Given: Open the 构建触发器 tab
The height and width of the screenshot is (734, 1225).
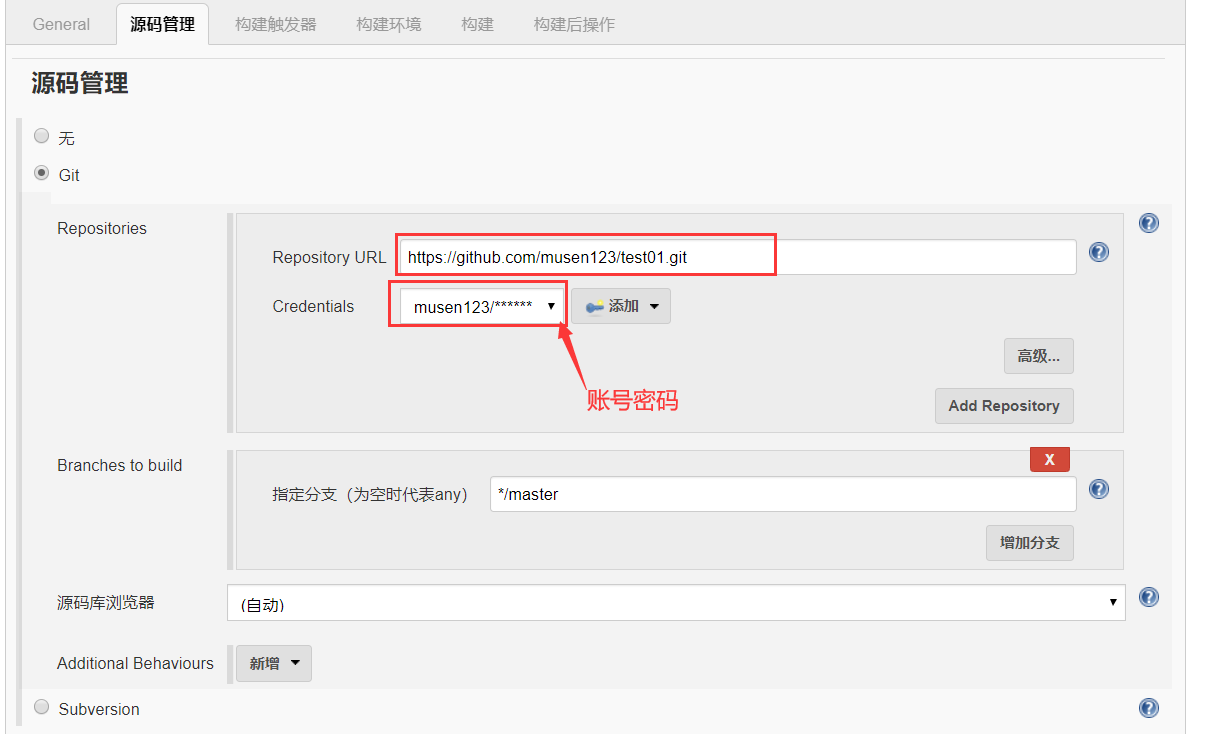Looking at the screenshot, I should (x=276, y=24).
